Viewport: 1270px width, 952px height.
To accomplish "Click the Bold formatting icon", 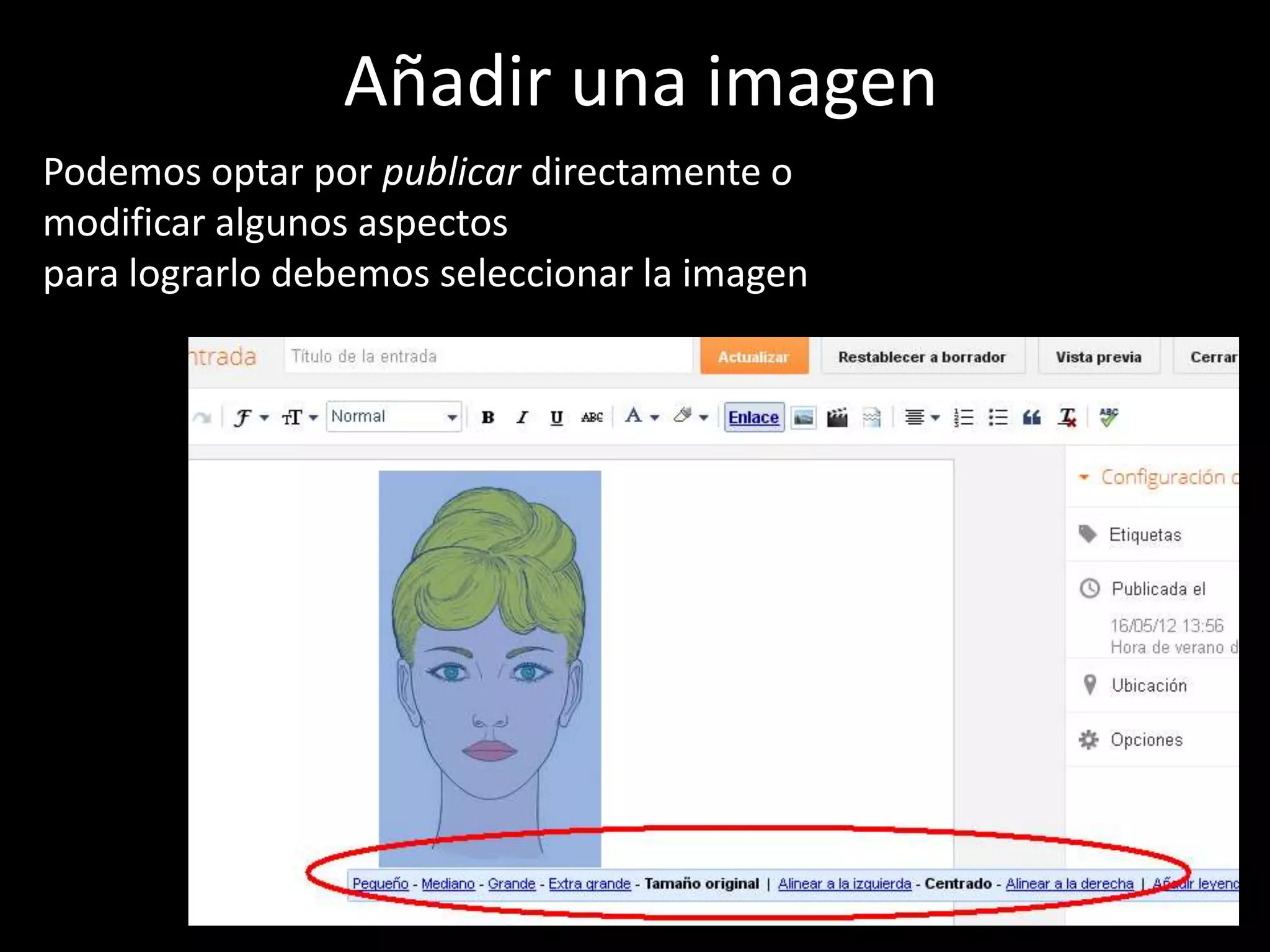I will 488,417.
